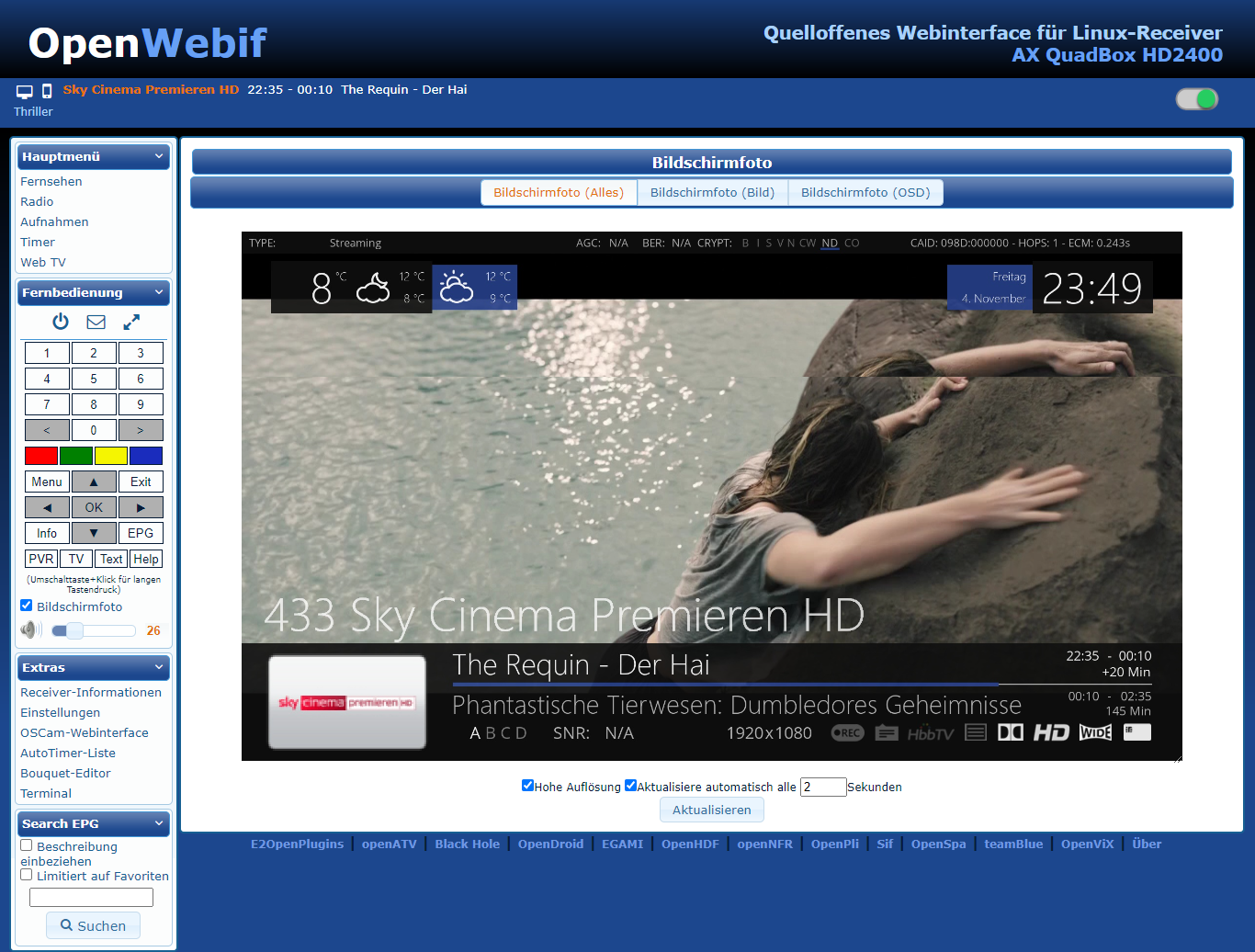Click the mobile device stream icon

coord(47,91)
